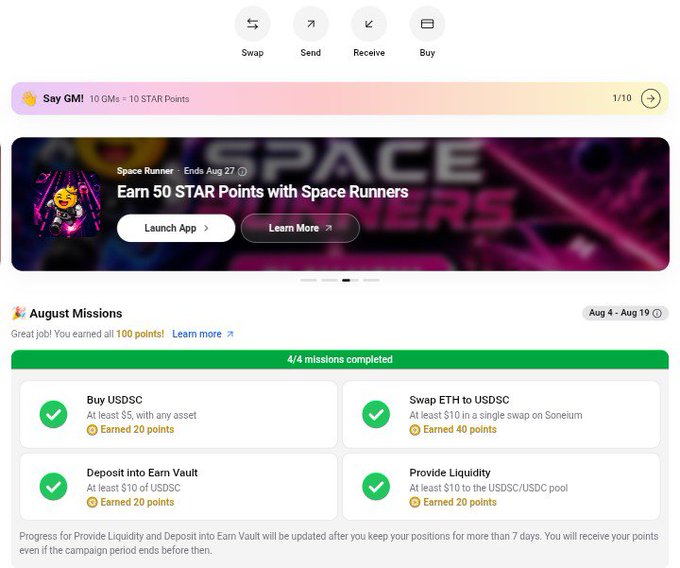This screenshot has width=680, height=568.
Task: Open the Provide Liquidity mission title
Action: [x=450, y=473]
